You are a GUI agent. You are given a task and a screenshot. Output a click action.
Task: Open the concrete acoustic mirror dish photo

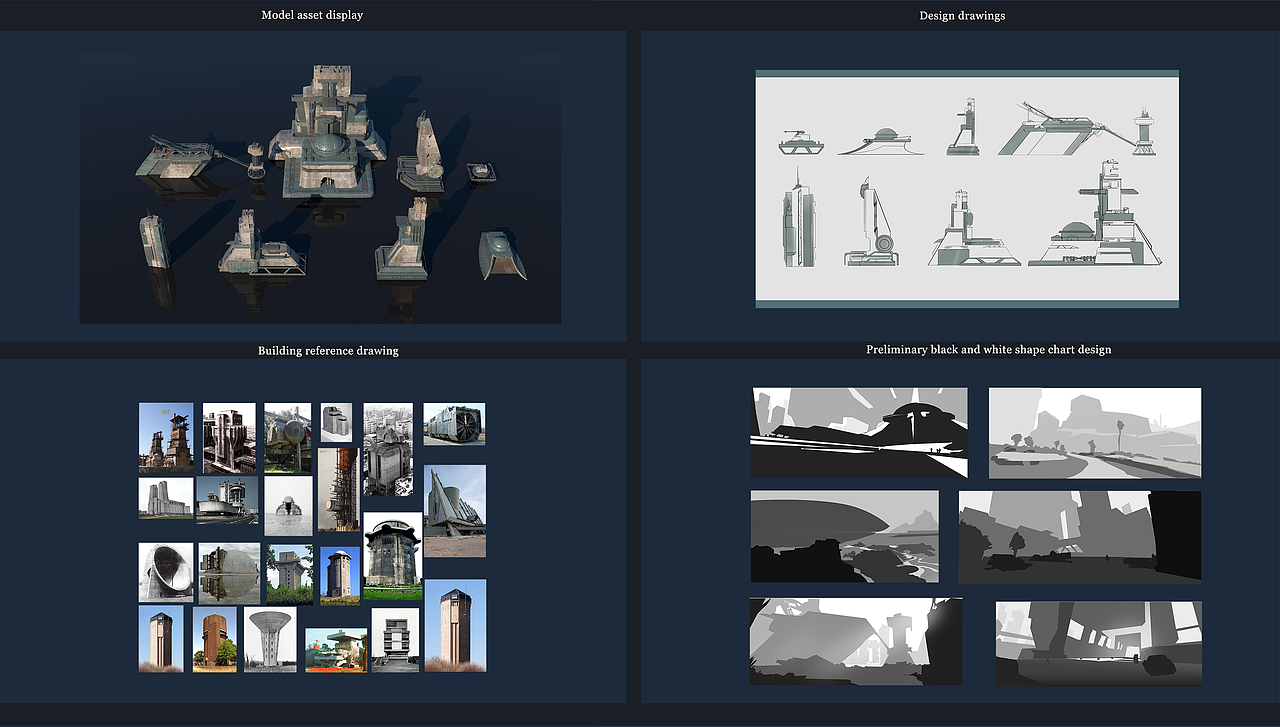coord(166,573)
